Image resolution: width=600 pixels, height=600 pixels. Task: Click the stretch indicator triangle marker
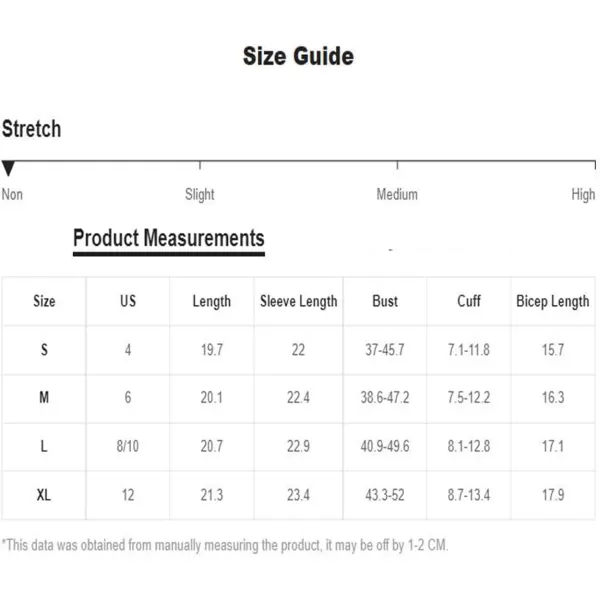coord(8,168)
